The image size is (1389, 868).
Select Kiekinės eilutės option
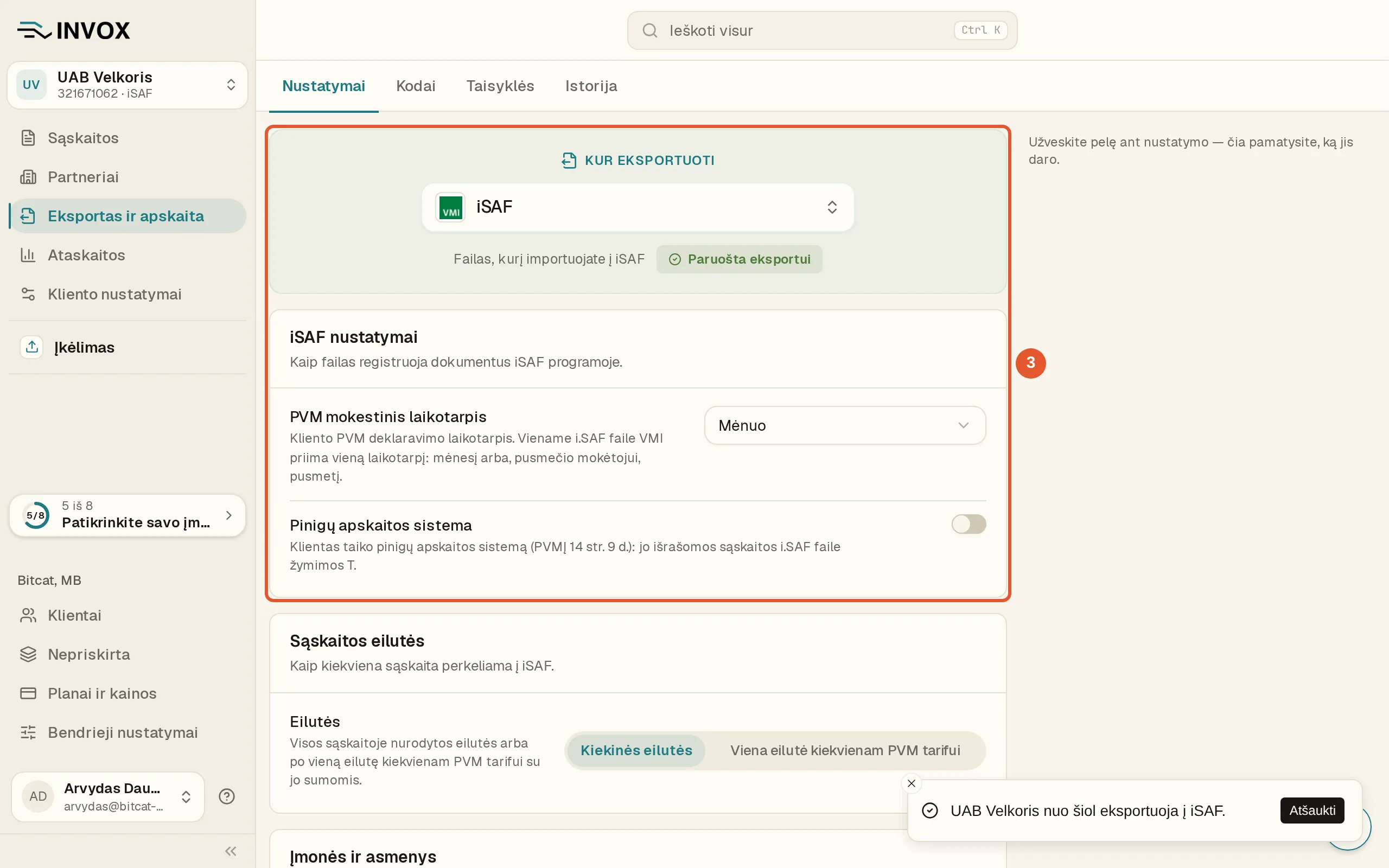(x=636, y=750)
